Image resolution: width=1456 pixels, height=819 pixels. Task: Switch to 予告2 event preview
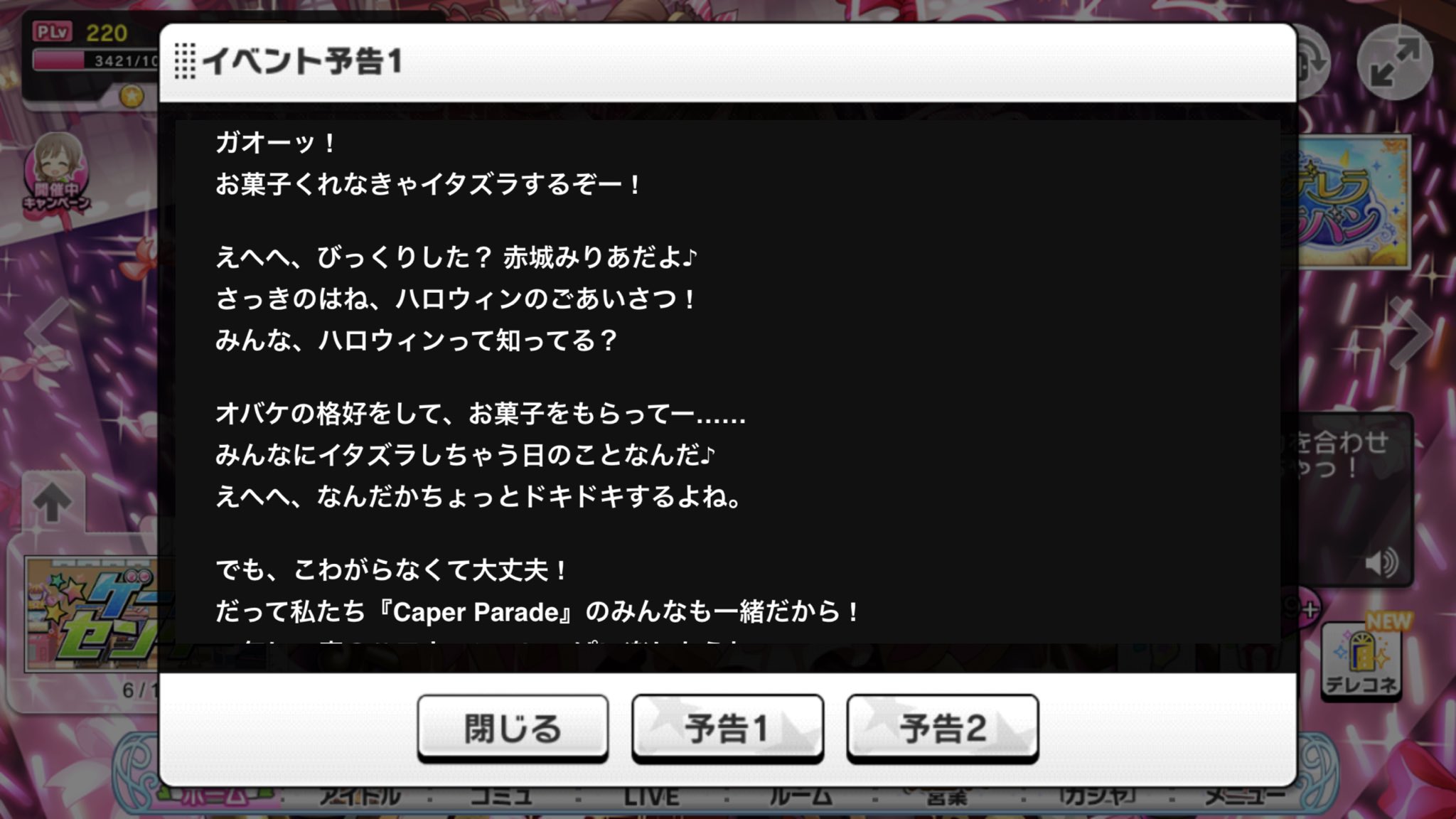(942, 728)
